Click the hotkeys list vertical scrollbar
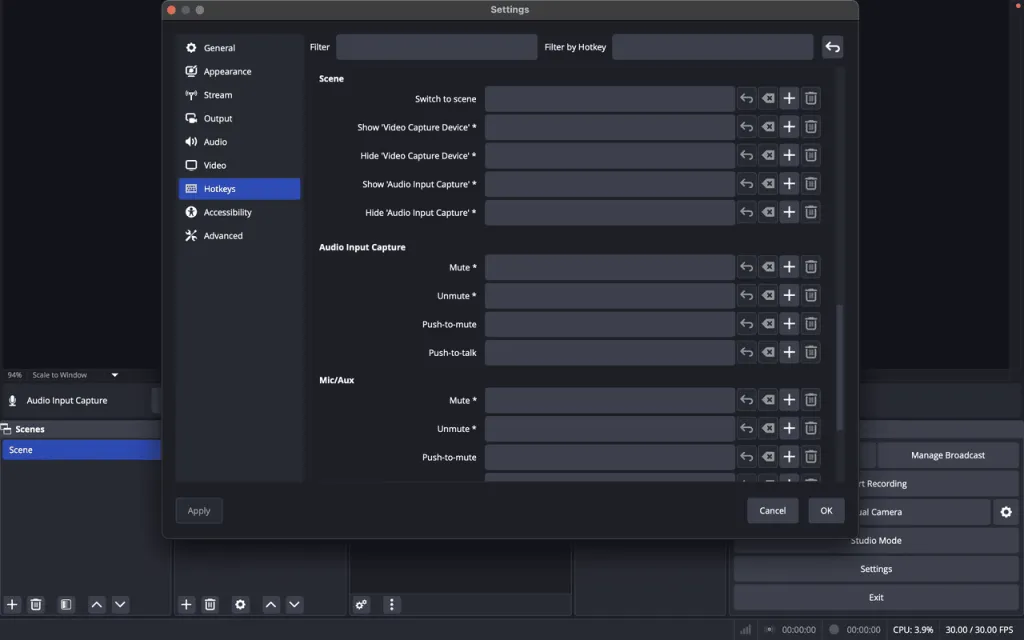The height and width of the screenshot is (640, 1024). (x=839, y=367)
